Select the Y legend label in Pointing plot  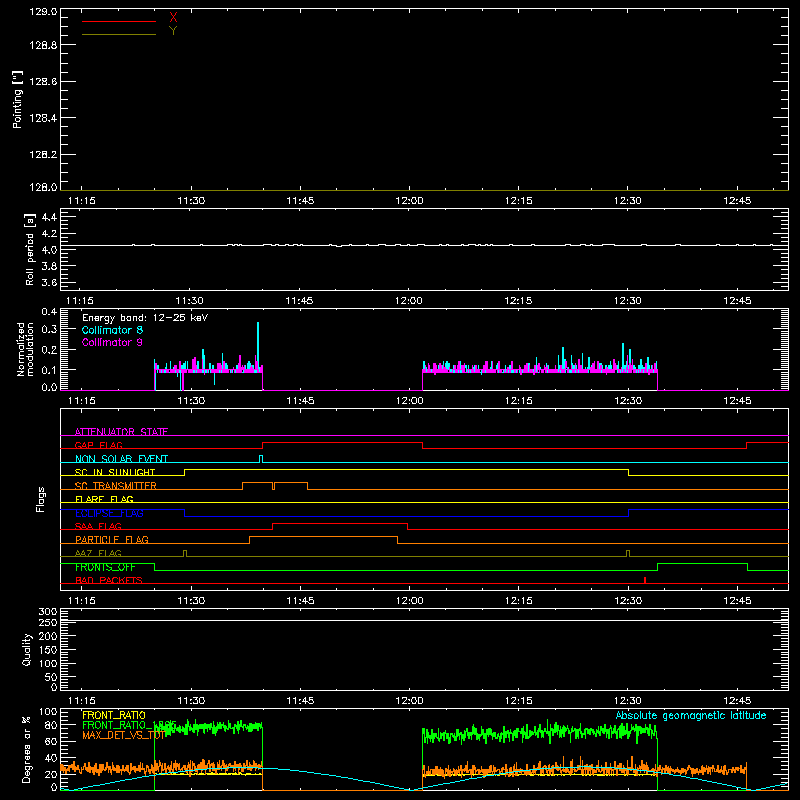(x=173, y=31)
